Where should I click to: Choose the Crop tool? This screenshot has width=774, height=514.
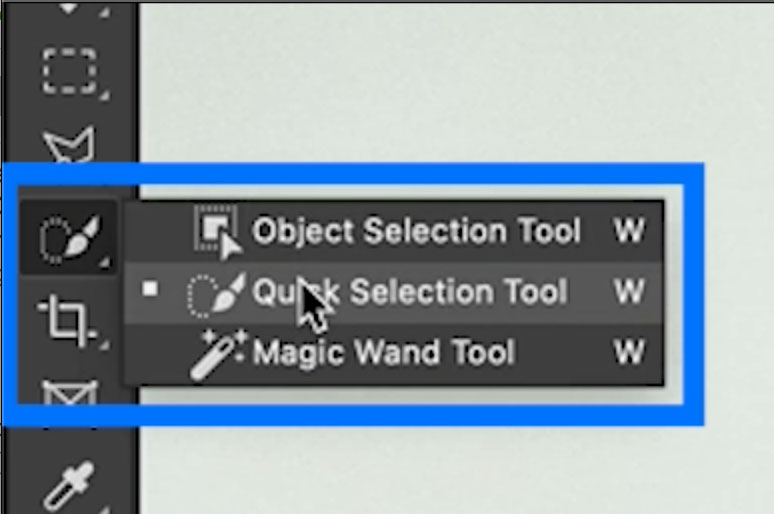point(68,320)
